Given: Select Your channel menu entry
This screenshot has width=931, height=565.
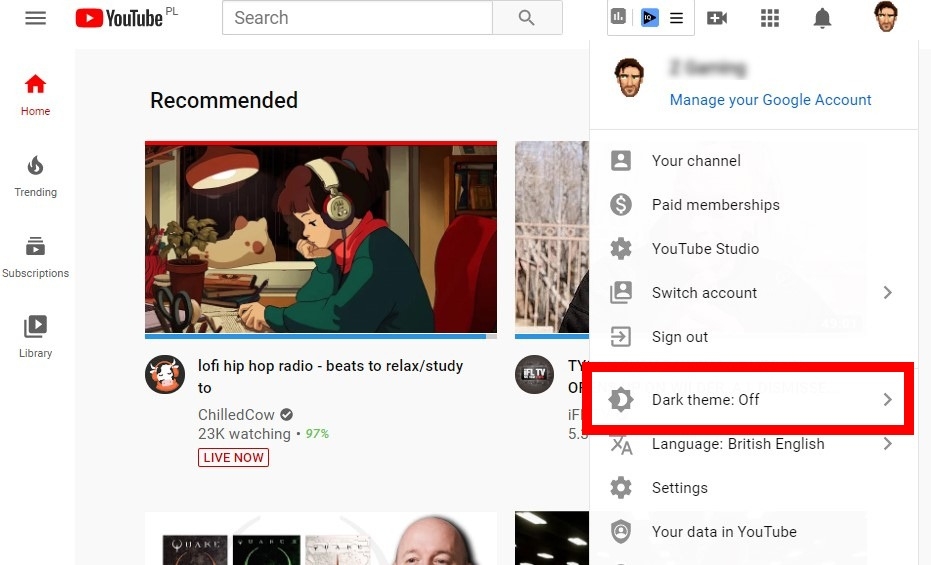Looking at the screenshot, I should 753,161.
